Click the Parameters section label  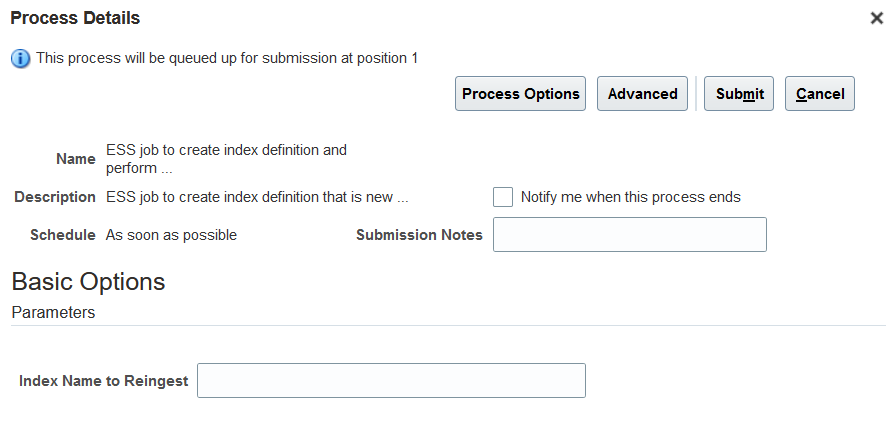53,312
